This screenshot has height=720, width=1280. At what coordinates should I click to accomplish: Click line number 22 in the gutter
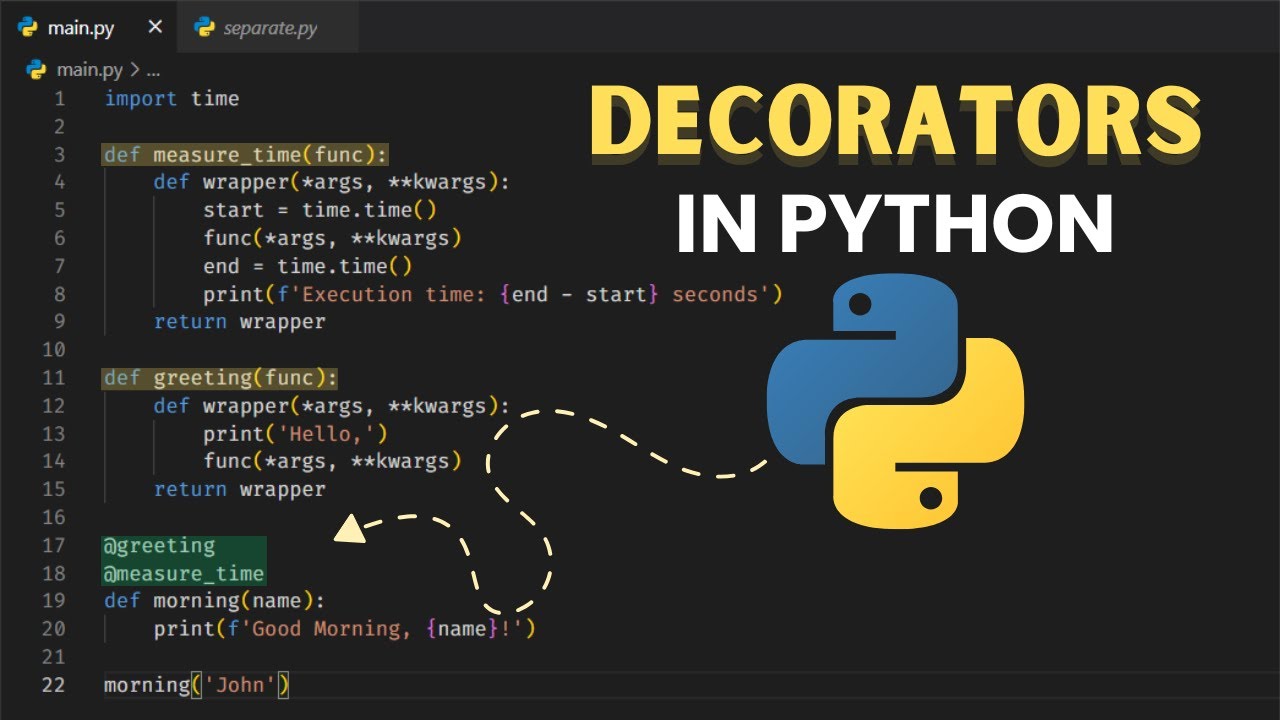[53, 685]
